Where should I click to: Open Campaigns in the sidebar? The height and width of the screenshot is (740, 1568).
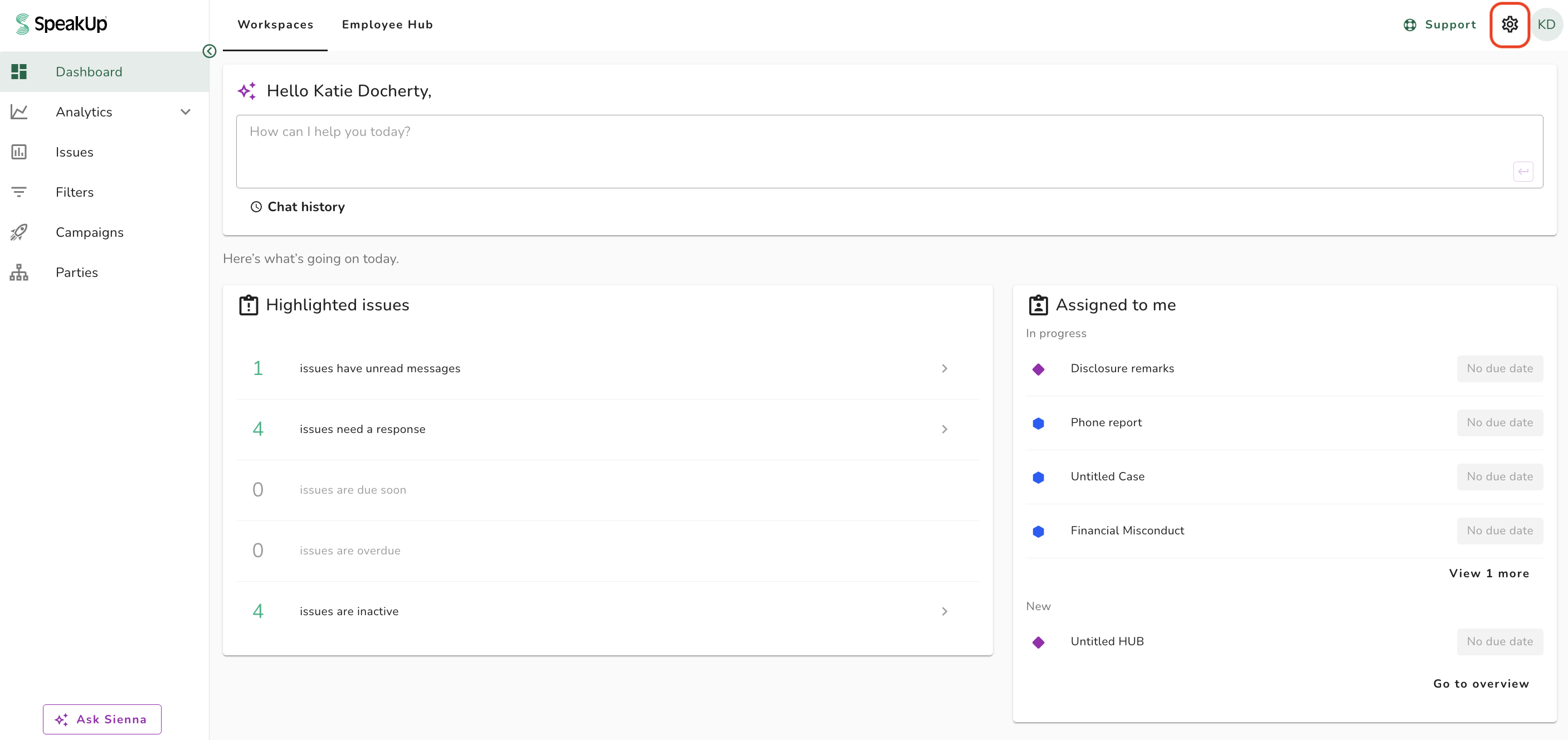pyautogui.click(x=105, y=232)
